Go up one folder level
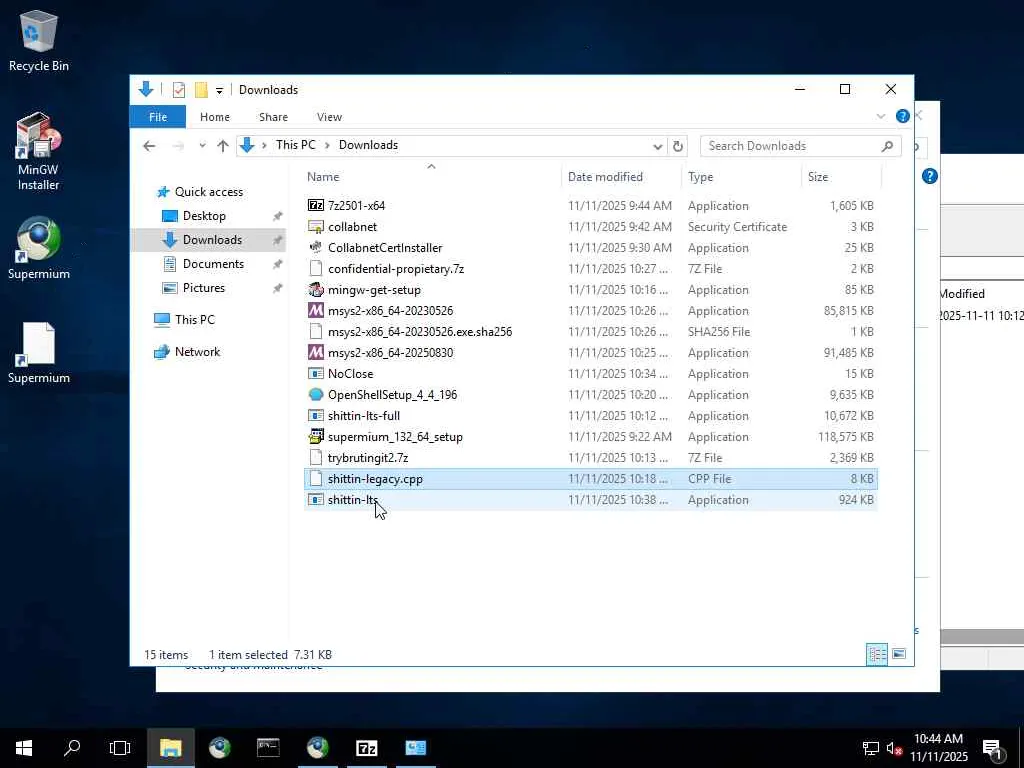This screenshot has height=768, width=1024. tap(223, 146)
